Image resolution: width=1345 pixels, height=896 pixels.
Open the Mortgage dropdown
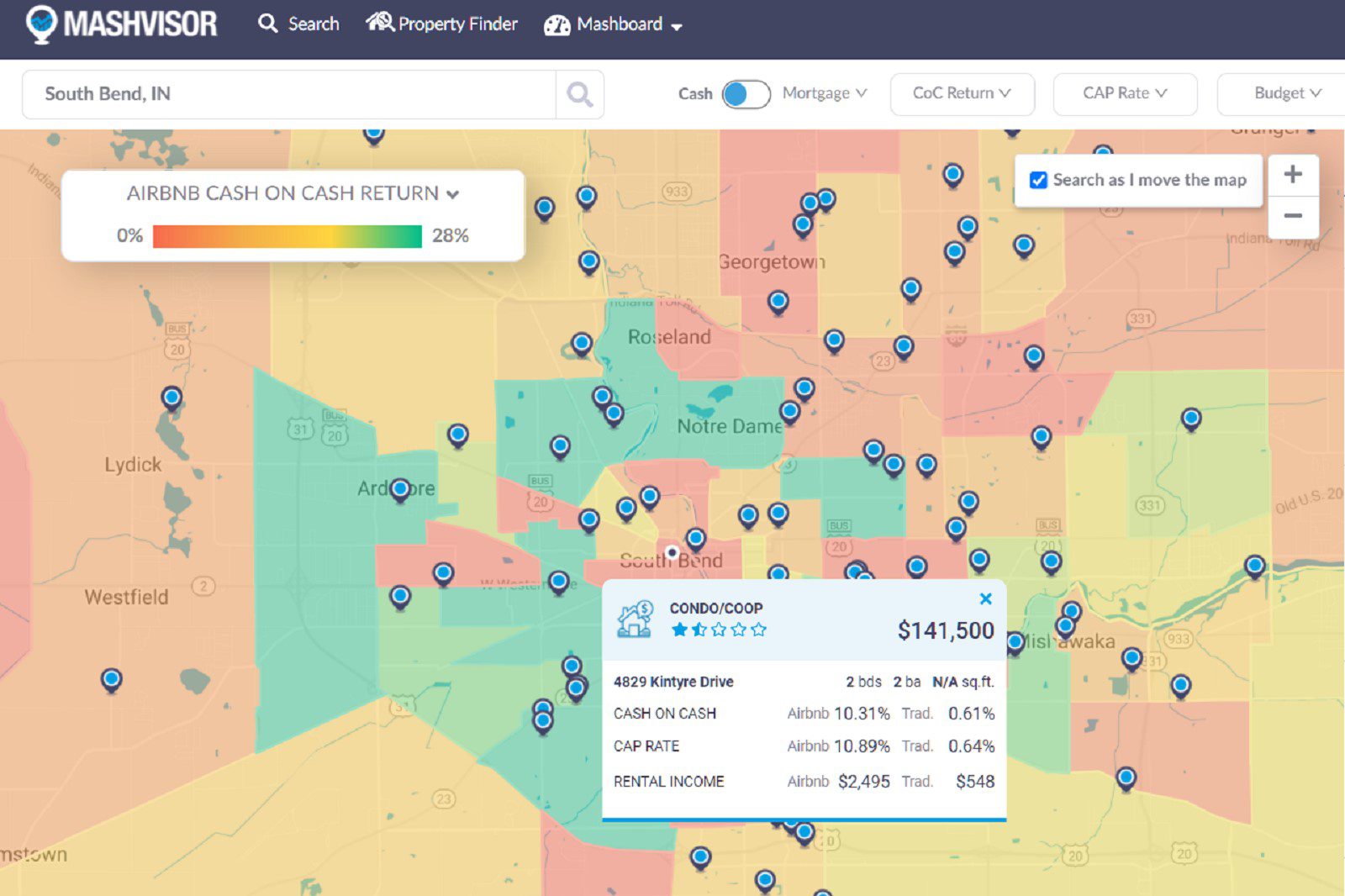pos(824,93)
